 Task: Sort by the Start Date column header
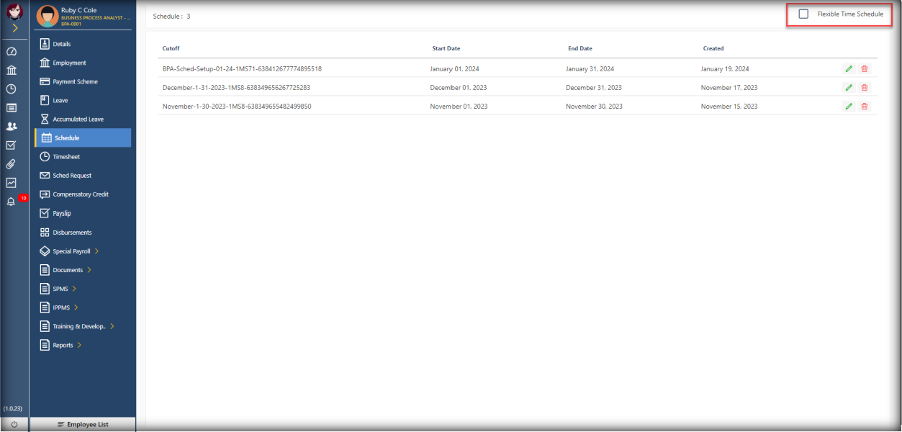click(x=445, y=48)
